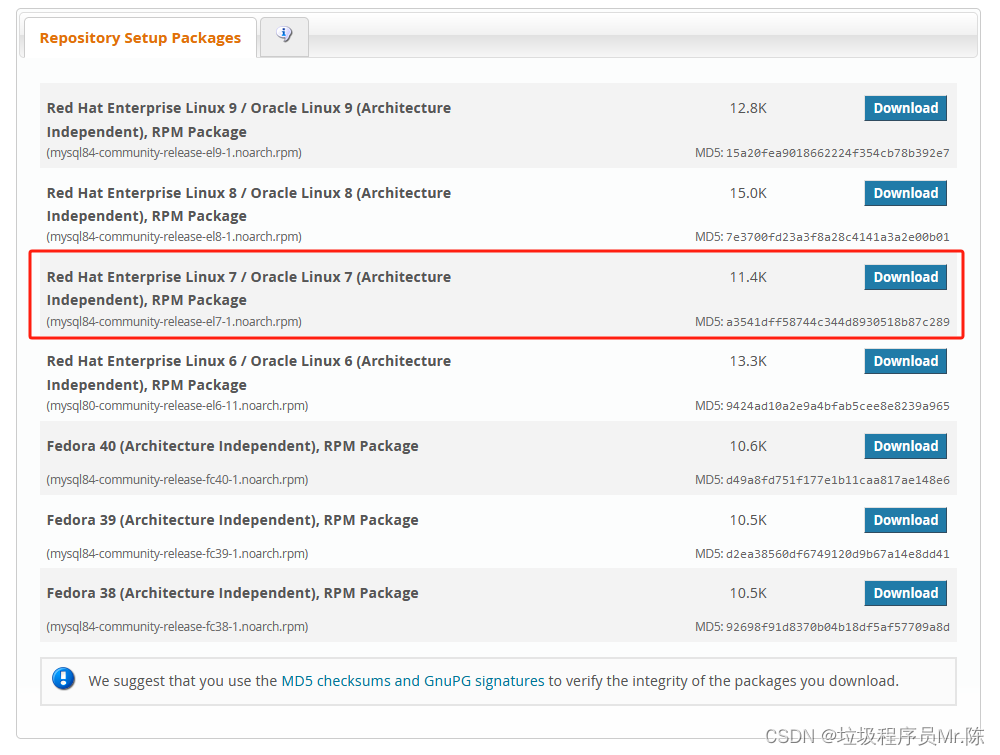Click the 11.4K file size value
Image resolution: width=1000 pixels, height=755 pixels.
pos(748,277)
